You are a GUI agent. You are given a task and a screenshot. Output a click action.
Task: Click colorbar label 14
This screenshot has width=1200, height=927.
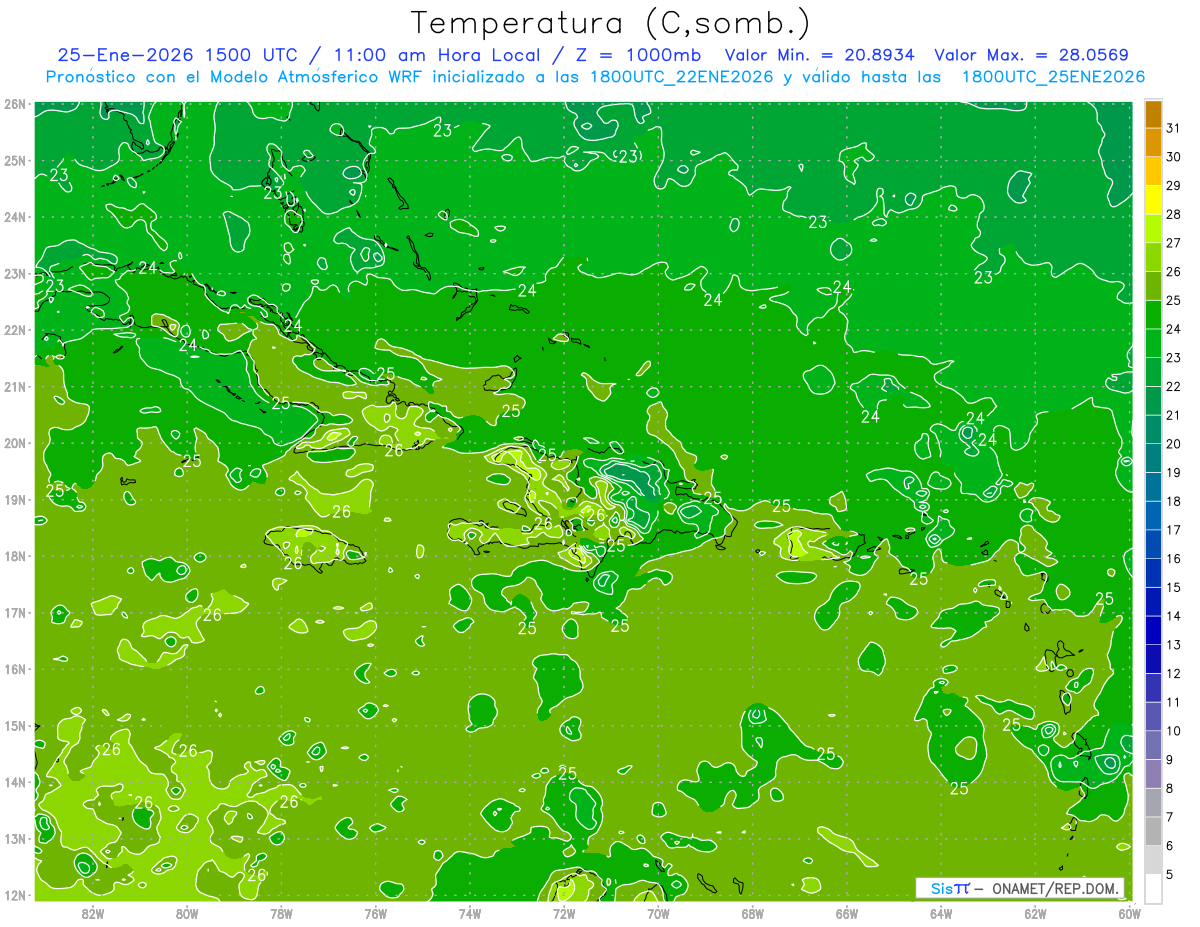1174,616
